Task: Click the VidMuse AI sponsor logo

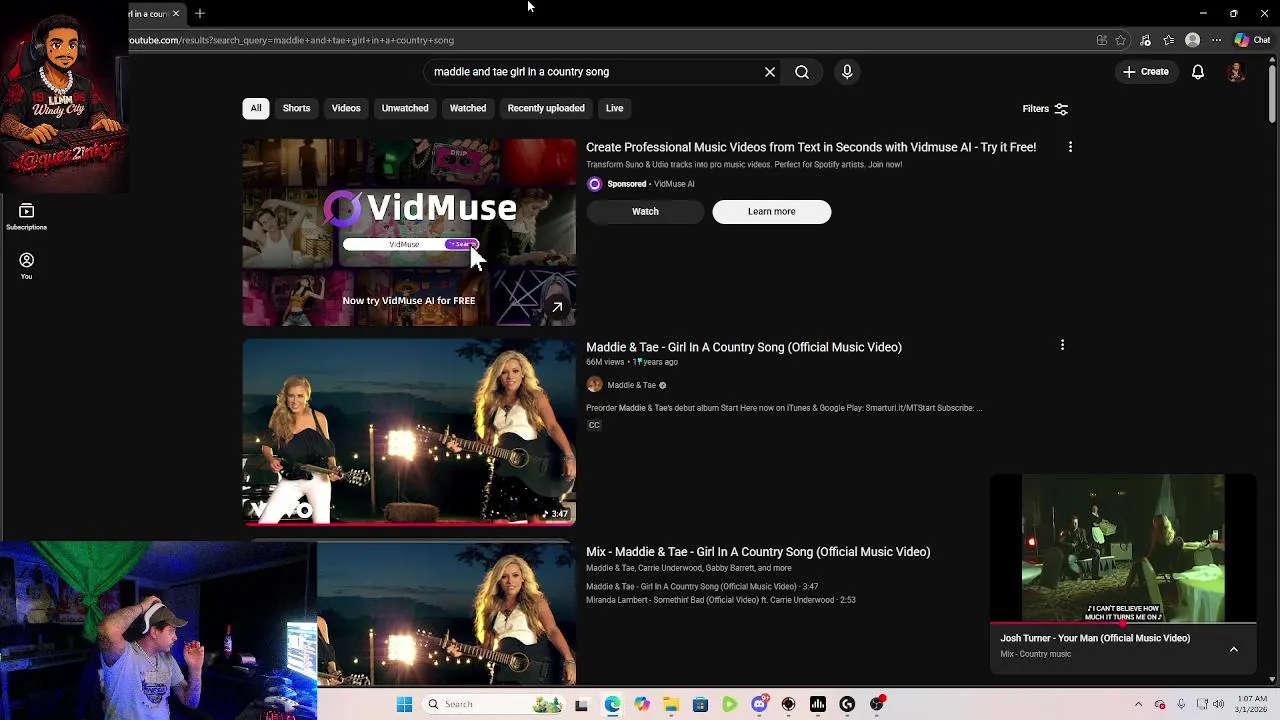Action: click(x=594, y=184)
